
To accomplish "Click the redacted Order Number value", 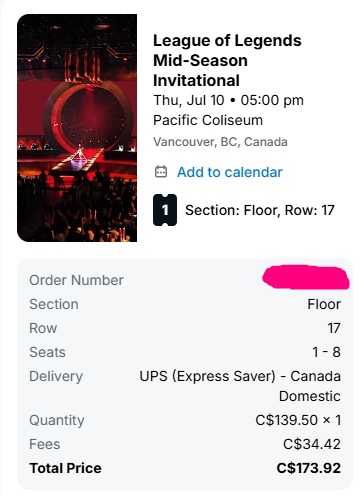I will [306, 277].
